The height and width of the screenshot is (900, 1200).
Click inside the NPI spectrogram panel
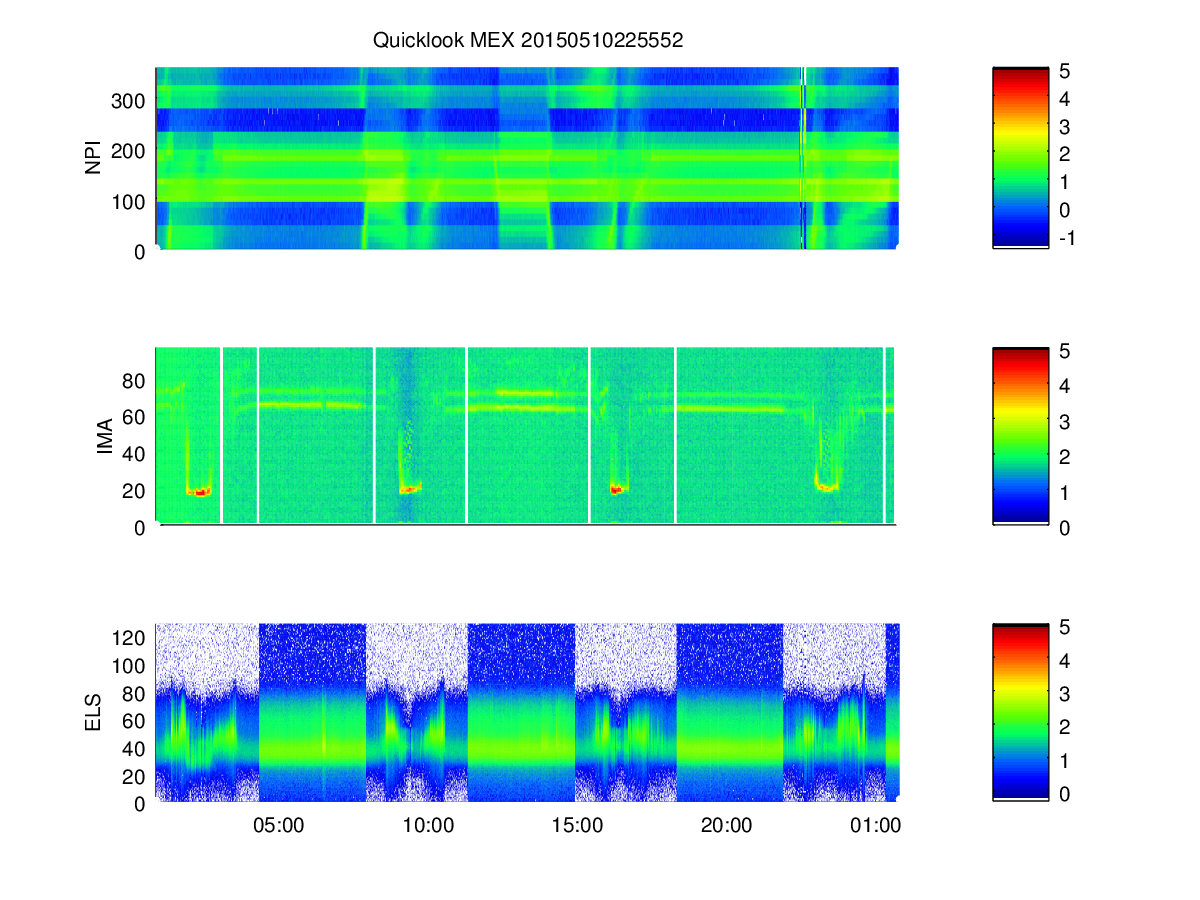tap(527, 158)
